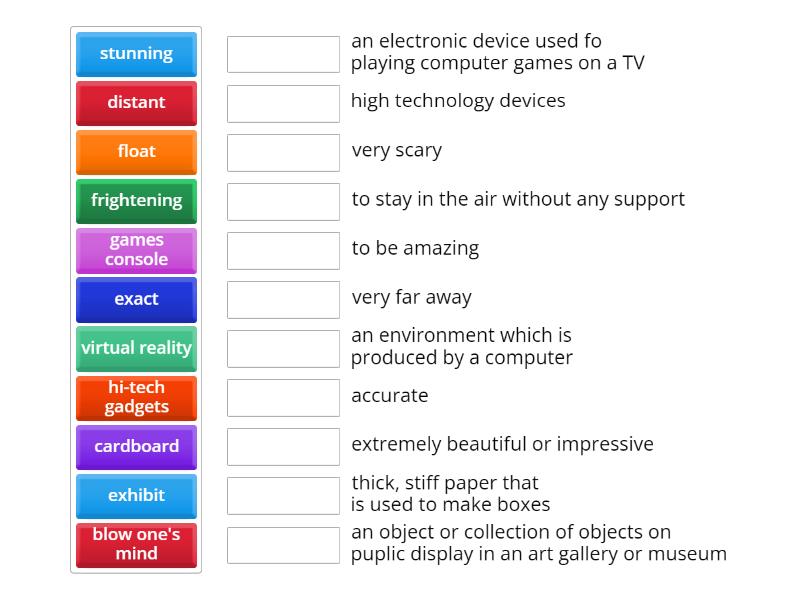Screen dimensions: 800x600
Task: Click the 'exhibit' word tile
Action: click(x=136, y=495)
